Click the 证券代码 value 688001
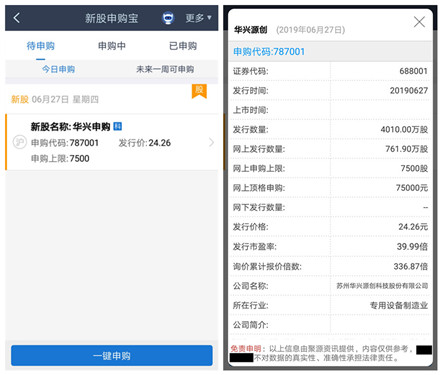 click(413, 71)
